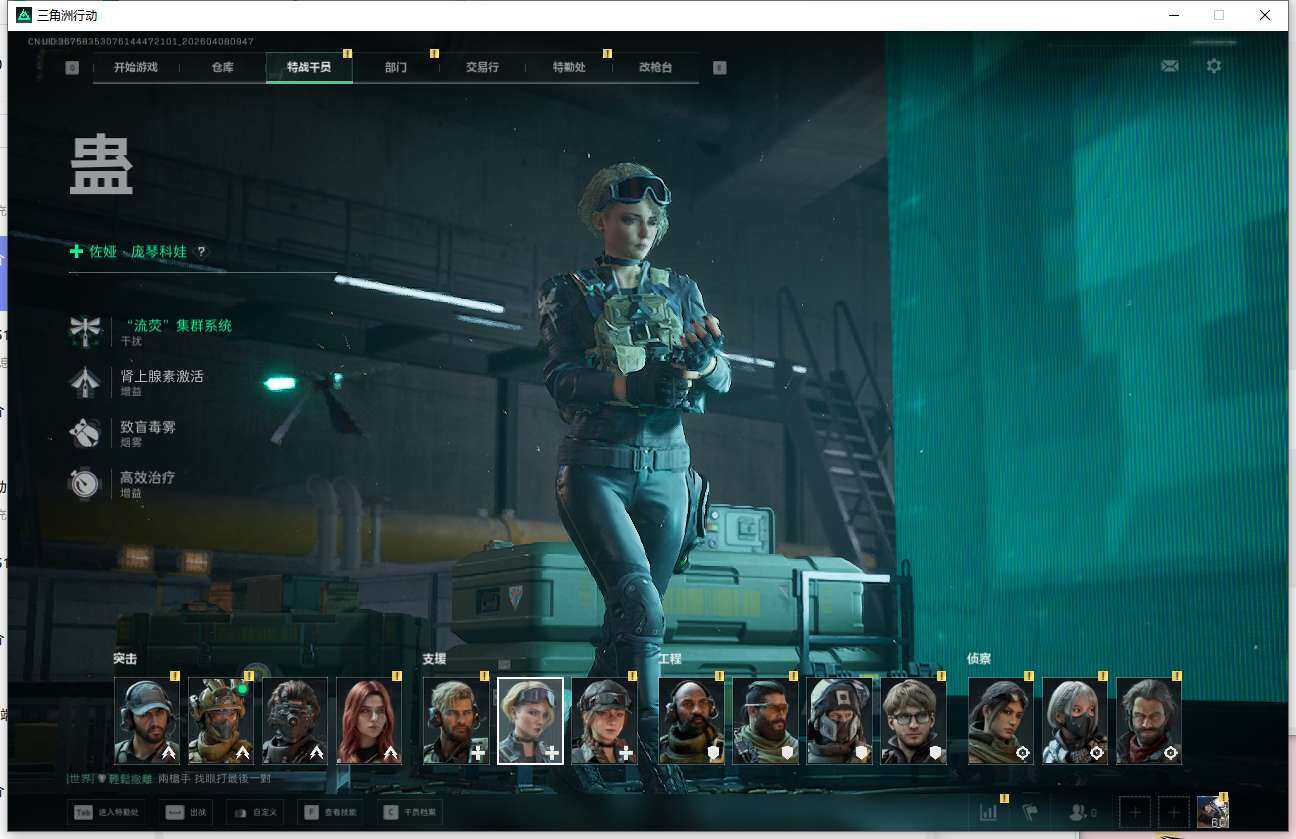The width and height of the screenshot is (1296, 839).
Task: Click the flag icon in bottom bar
Action: pos(1030,812)
